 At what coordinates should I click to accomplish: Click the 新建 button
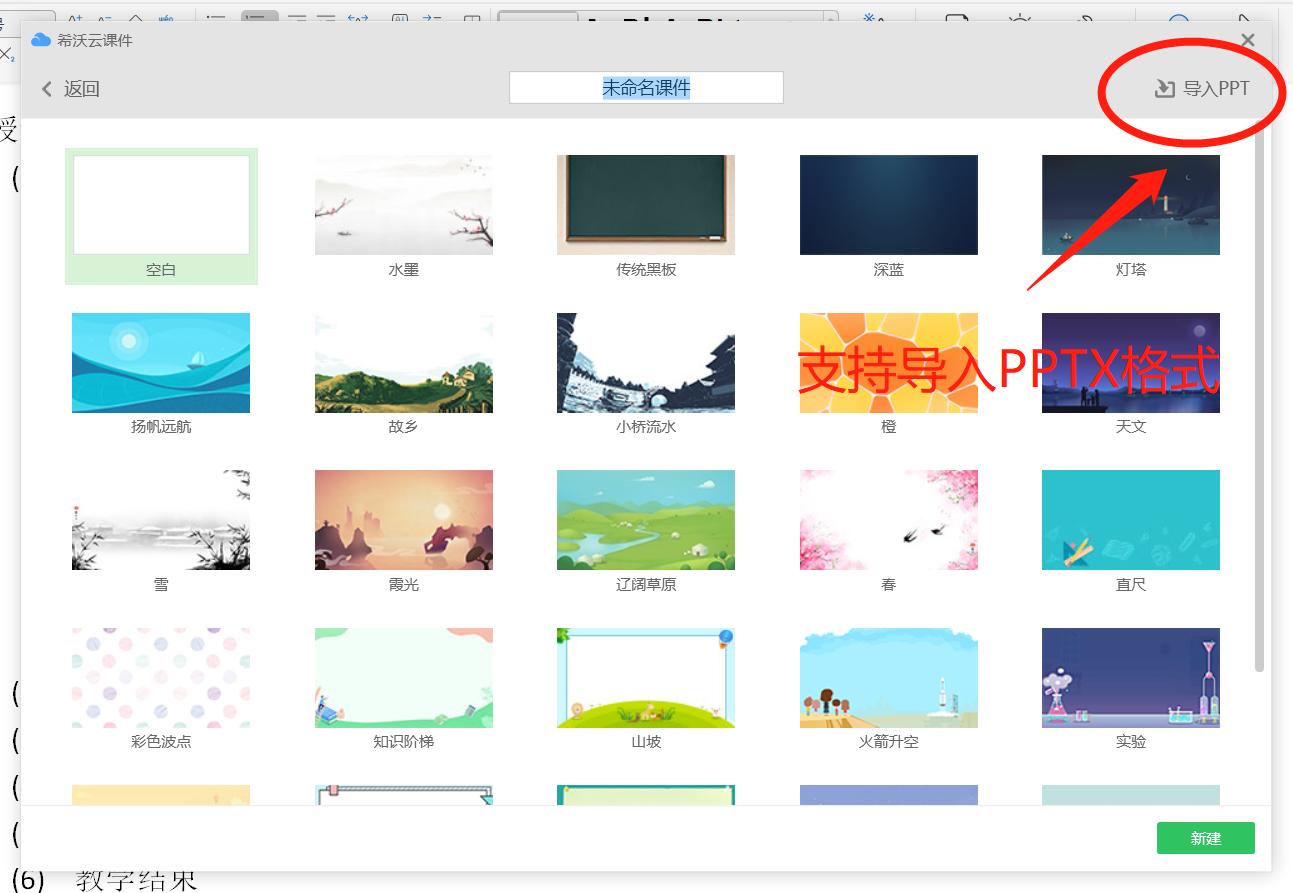(x=1205, y=838)
